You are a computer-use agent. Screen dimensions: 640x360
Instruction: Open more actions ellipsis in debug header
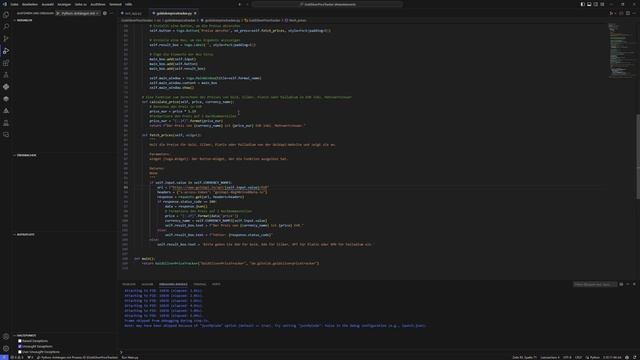111,13
